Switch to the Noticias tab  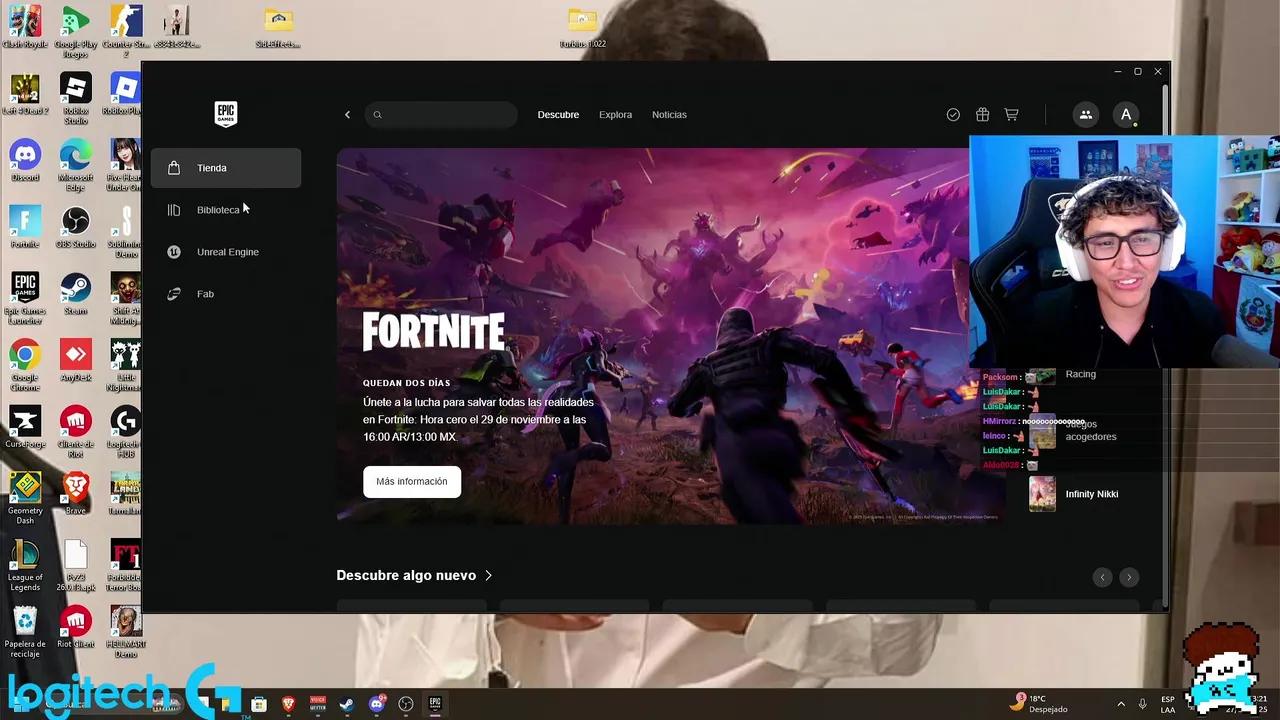(x=669, y=115)
